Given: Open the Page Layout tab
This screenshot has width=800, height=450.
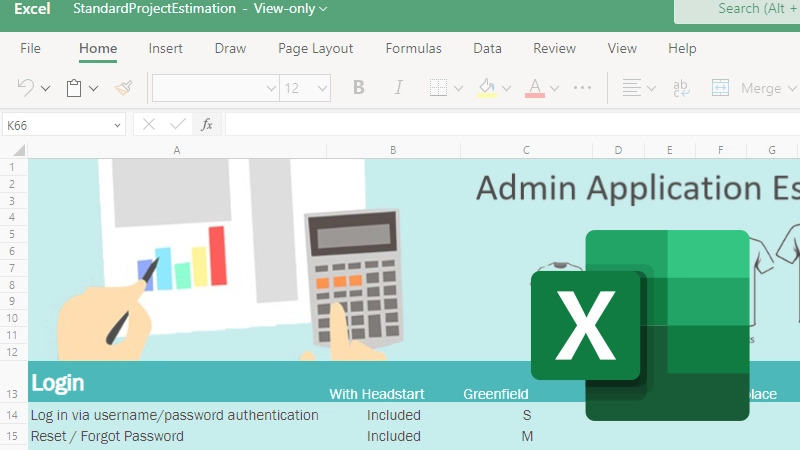Looking at the screenshot, I should (x=315, y=48).
